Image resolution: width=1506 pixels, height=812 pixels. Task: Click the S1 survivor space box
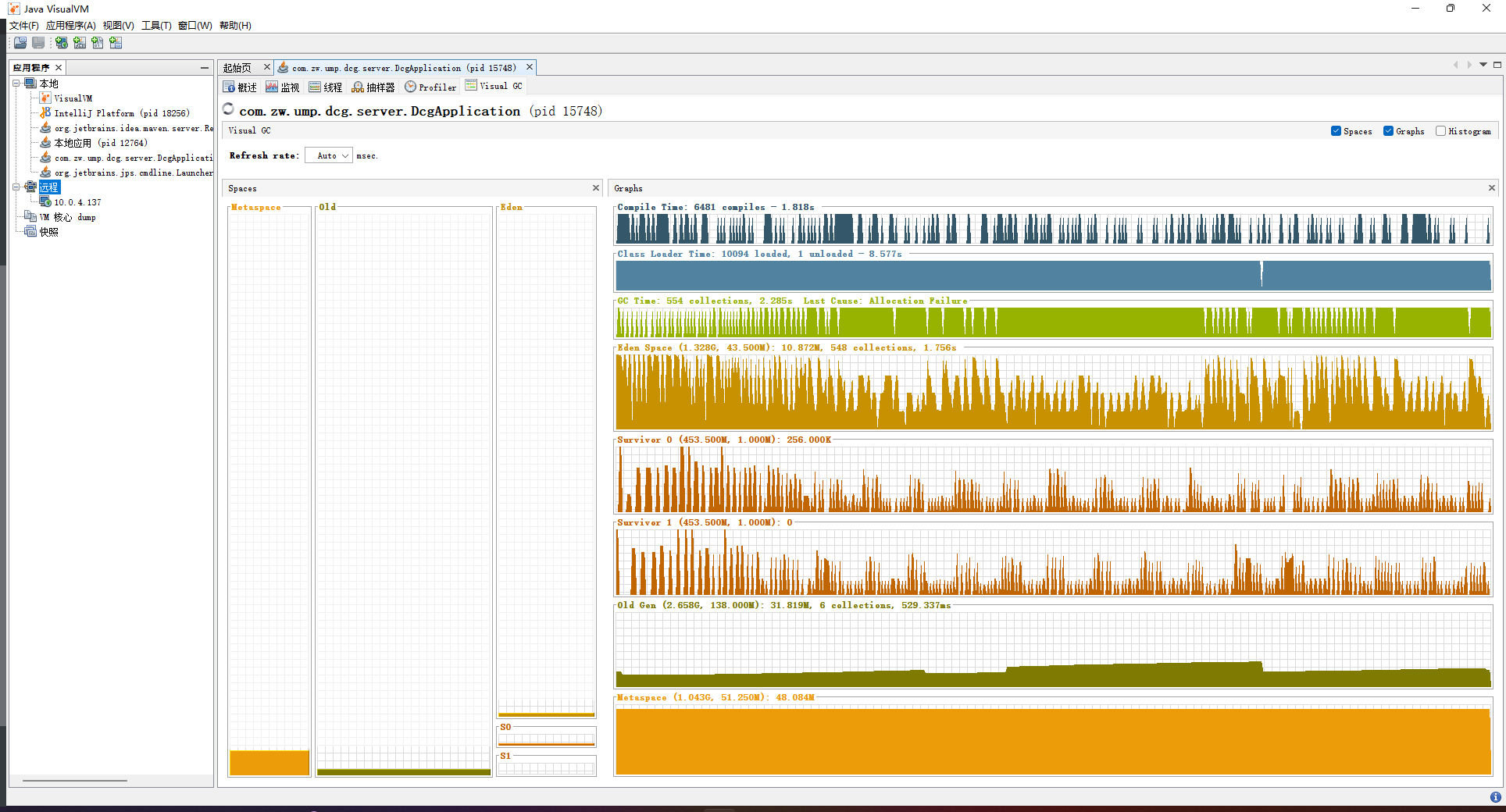pos(546,766)
